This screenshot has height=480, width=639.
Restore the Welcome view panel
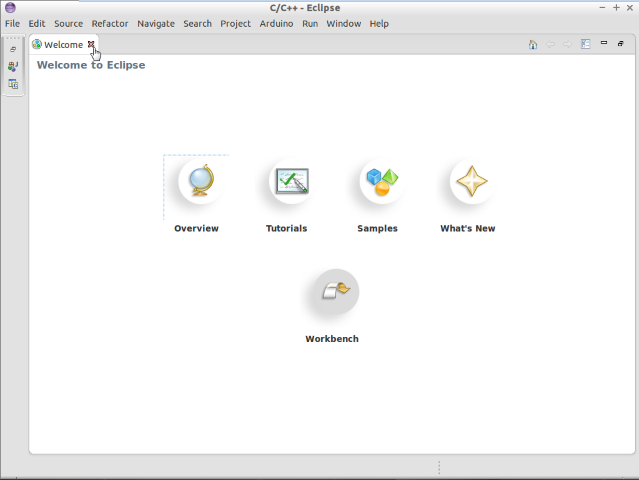tap(621, 43)
